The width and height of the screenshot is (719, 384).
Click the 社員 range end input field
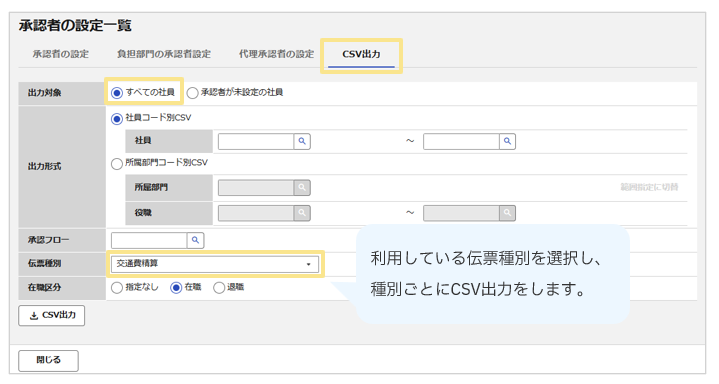[x=461, y=141]
